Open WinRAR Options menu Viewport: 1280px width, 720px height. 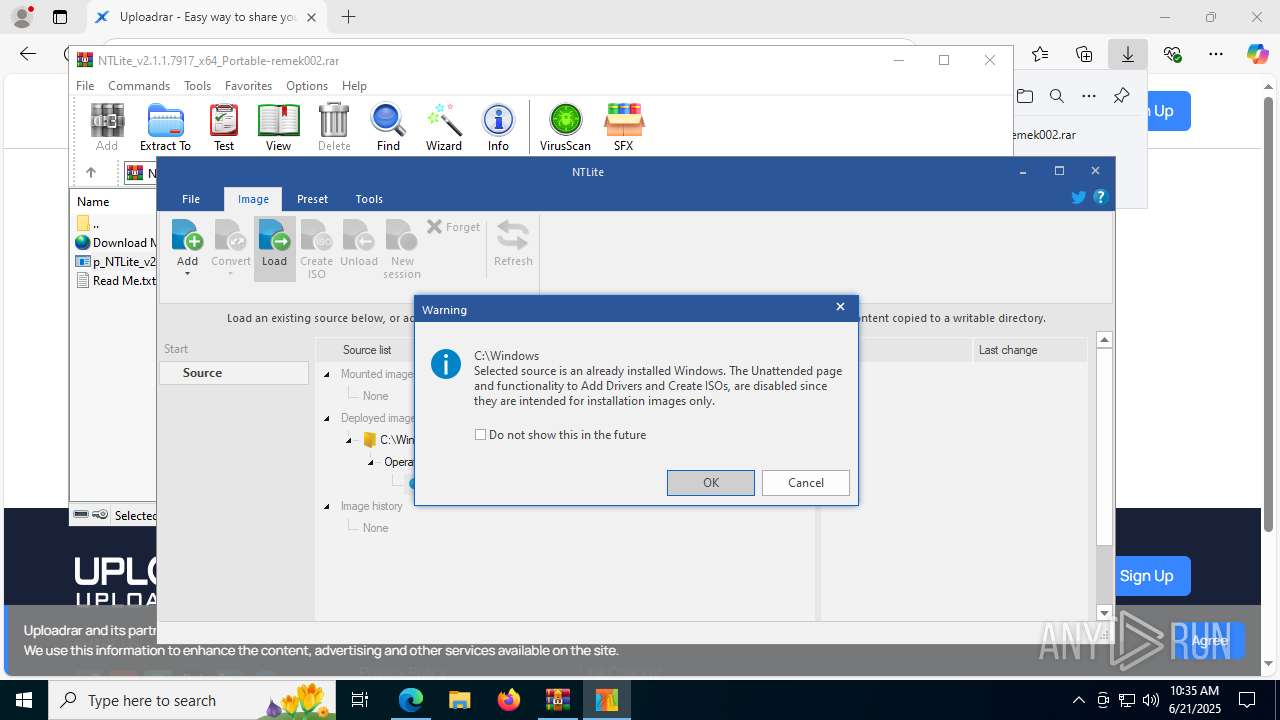point(307,86)
